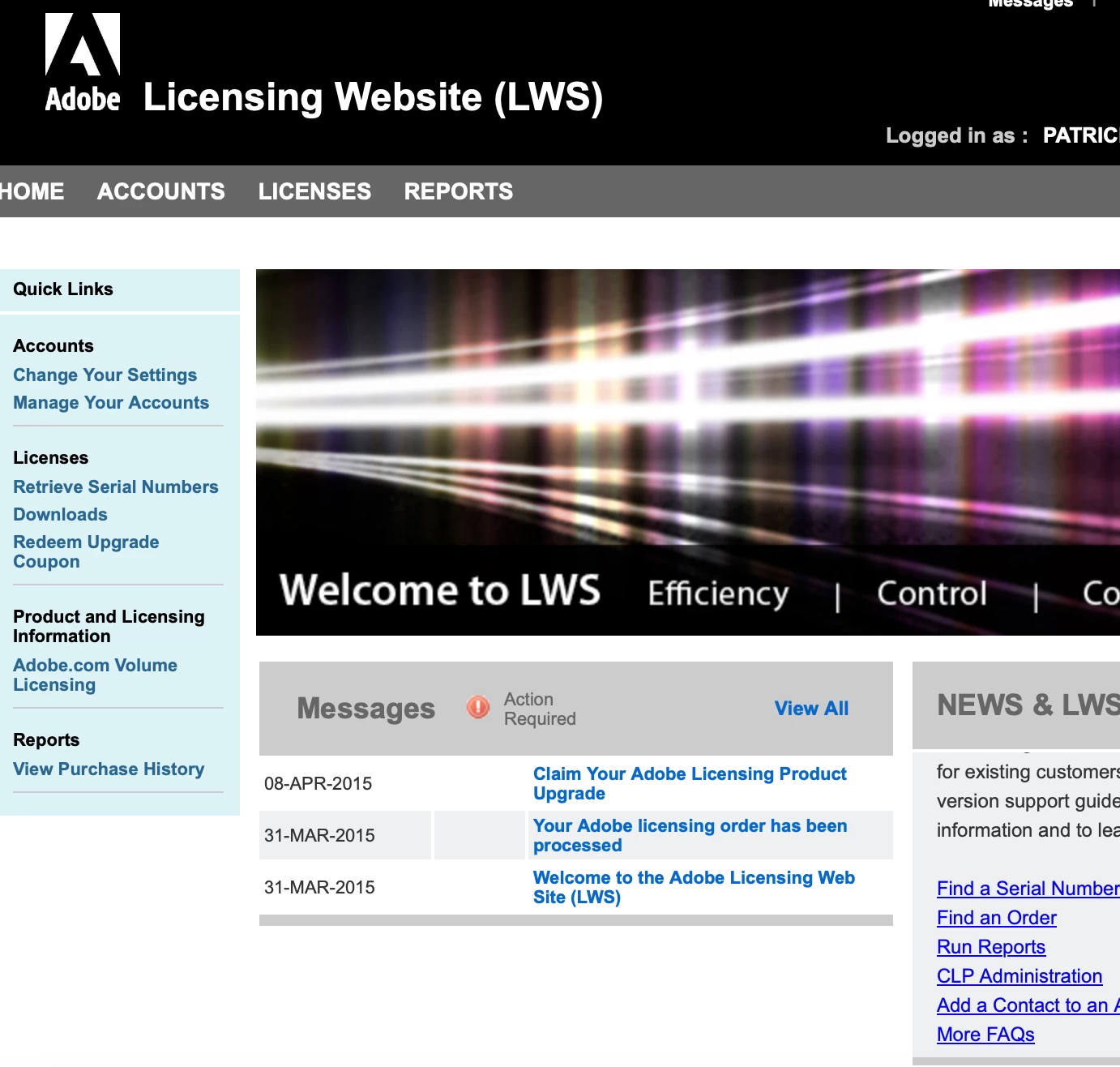Click the Licenses heading in Quick Links
The image size is (1120, 1067).
(50, 458)
